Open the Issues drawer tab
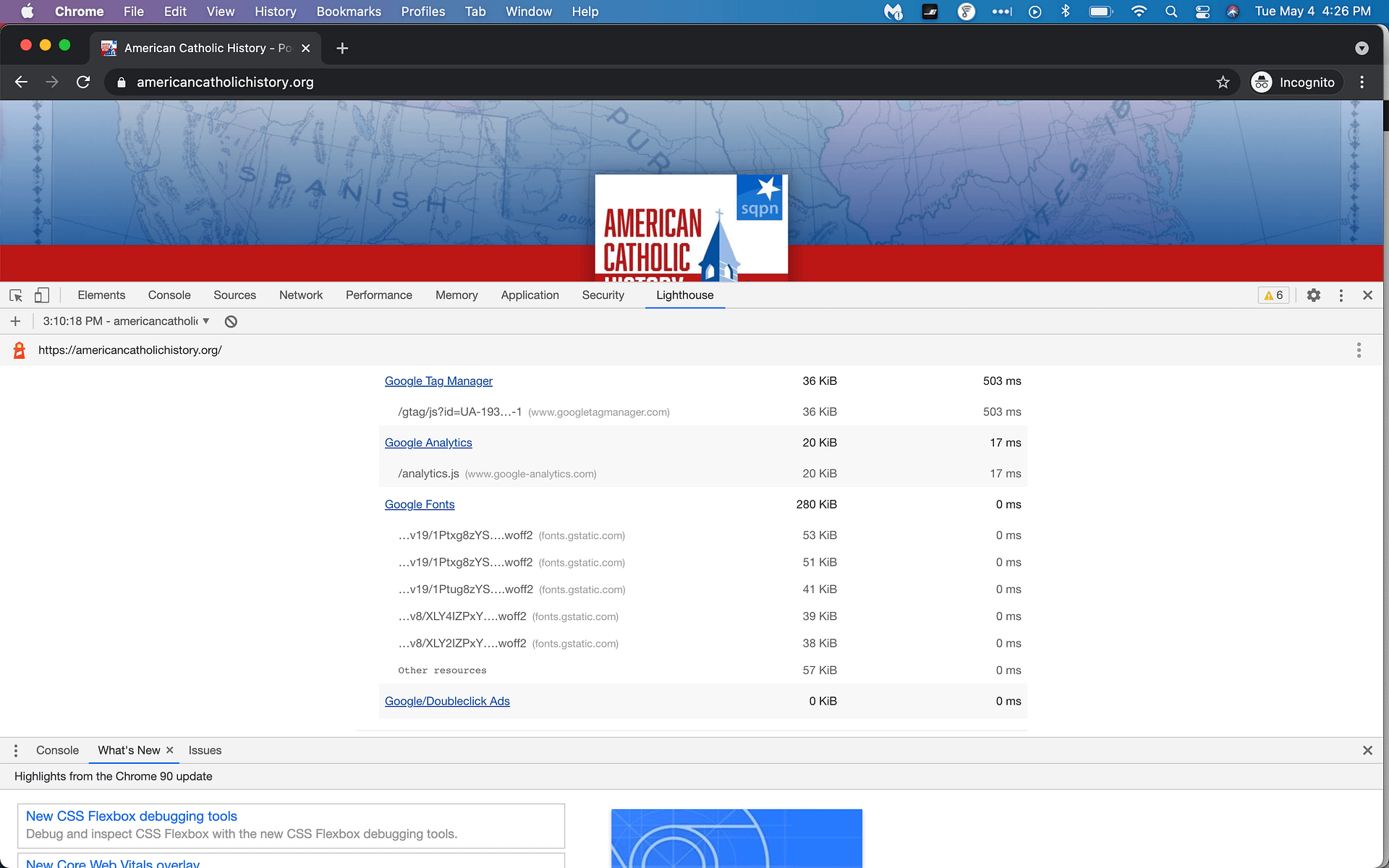 205,751
